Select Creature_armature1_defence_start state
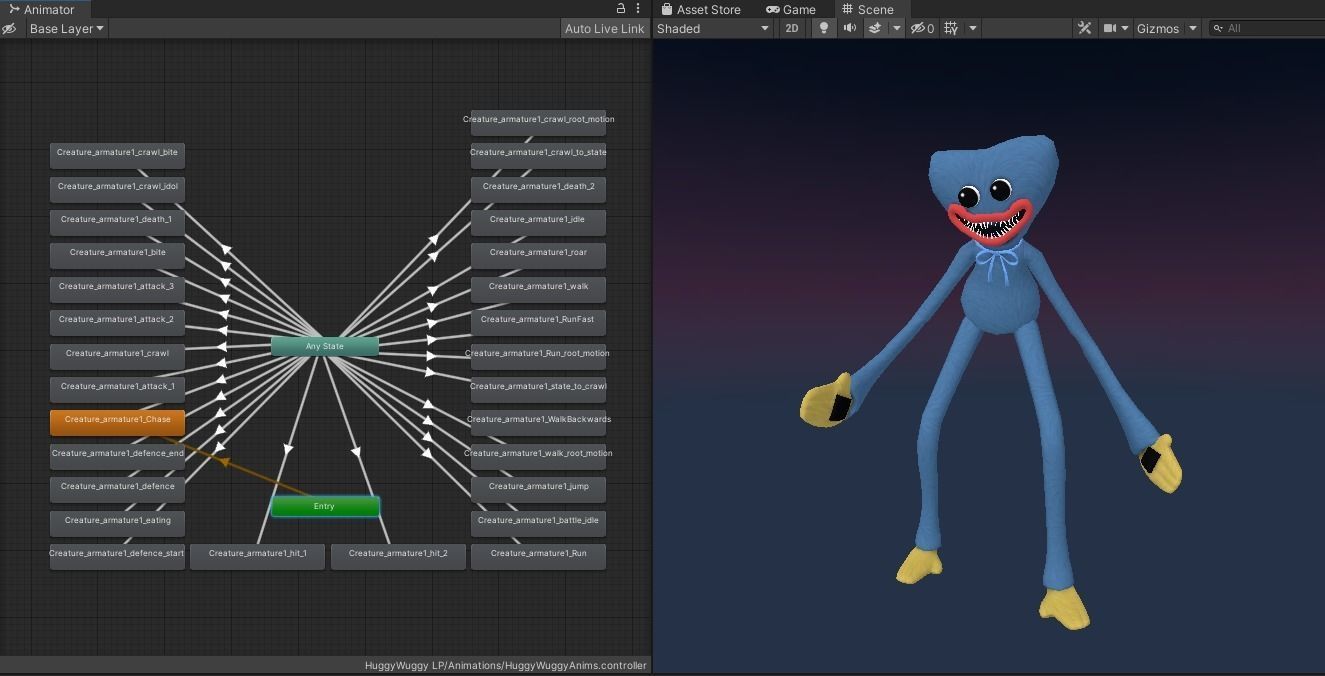 tap(118, 555)
